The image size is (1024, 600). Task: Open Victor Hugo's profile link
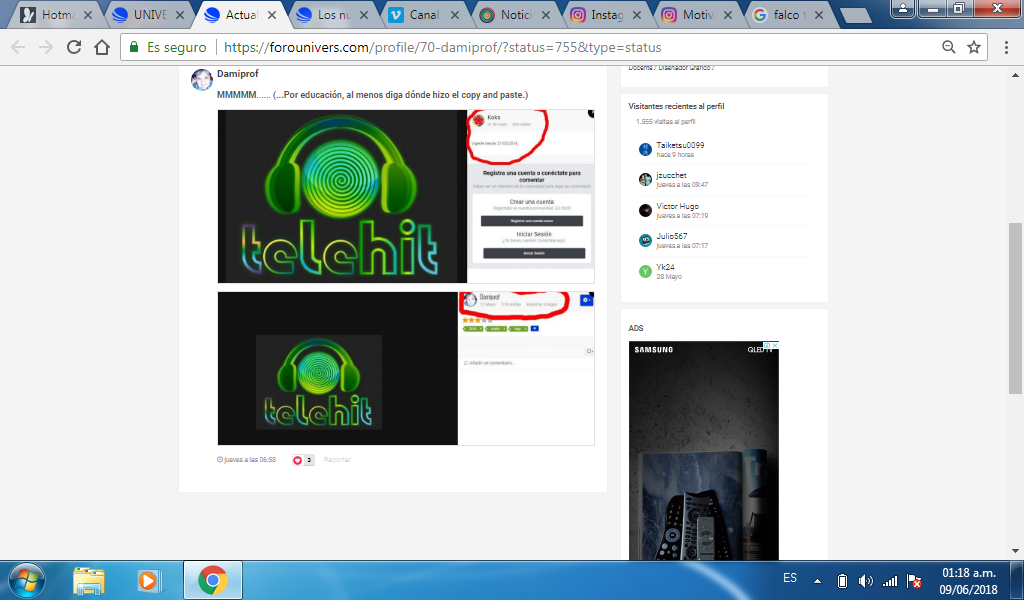tap(677, 206)
